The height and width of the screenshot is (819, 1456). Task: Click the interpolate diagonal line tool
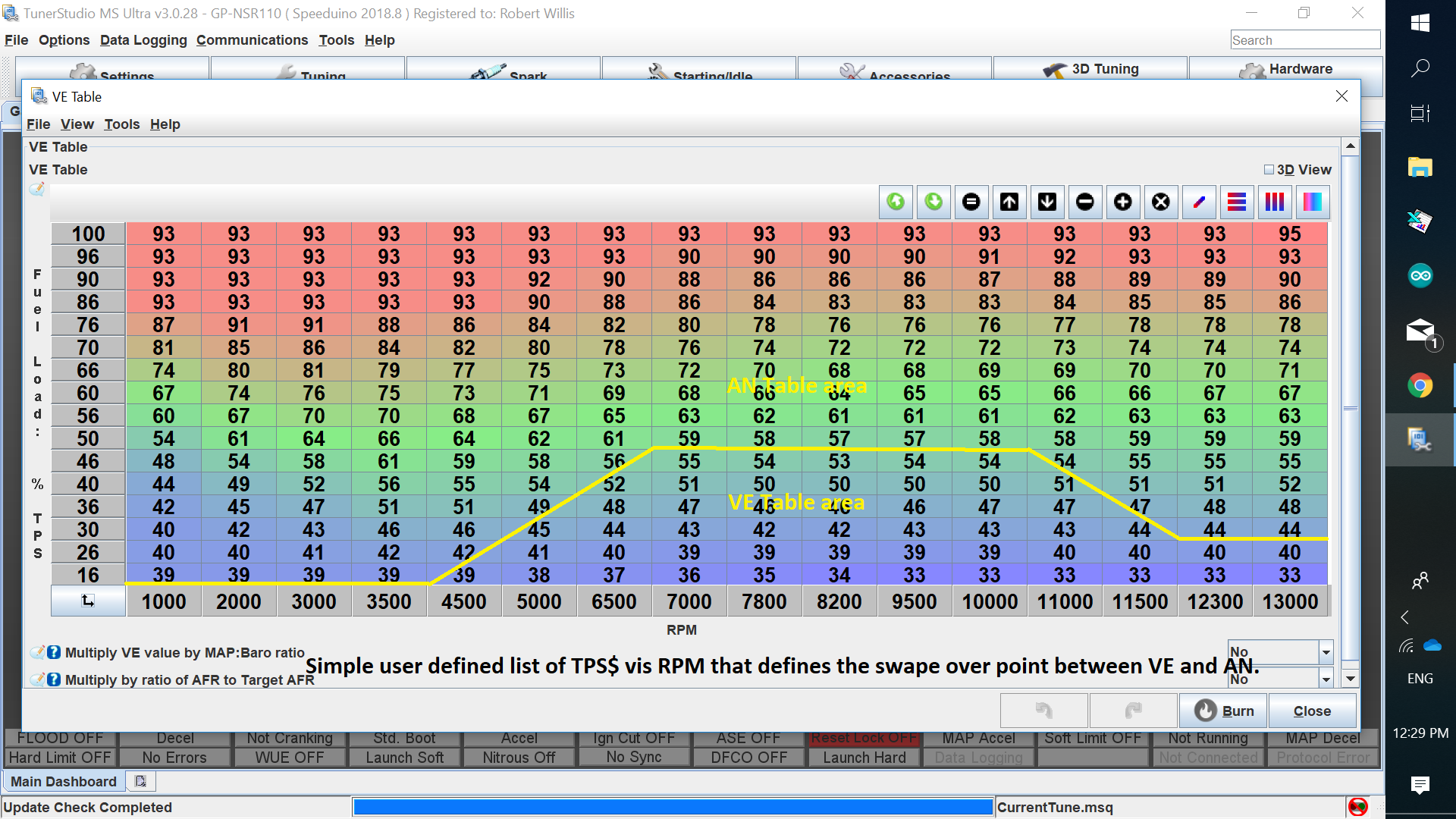pos(1198,202)
